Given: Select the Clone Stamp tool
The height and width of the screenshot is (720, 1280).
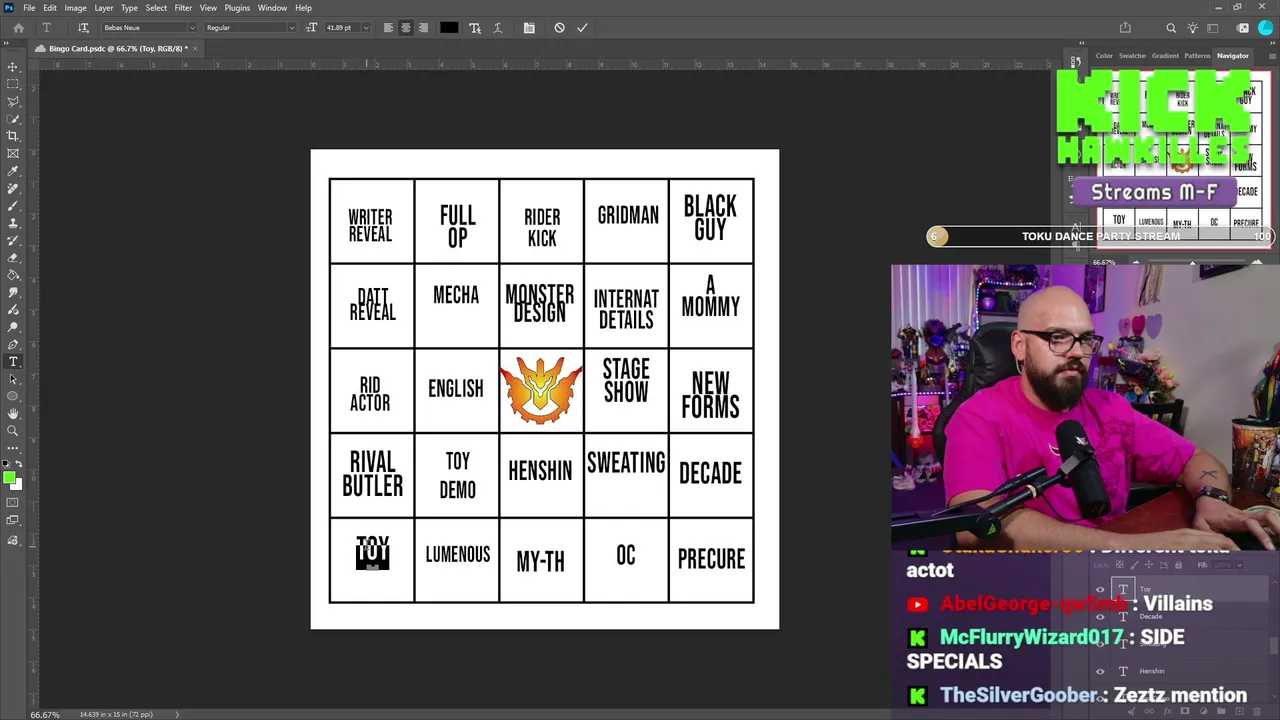Looking at the screenshot, I should (x=13, y=223).
